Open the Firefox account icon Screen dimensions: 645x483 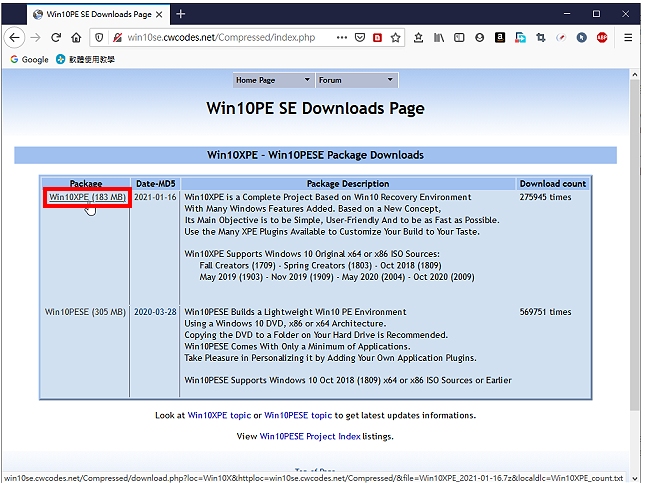pyautogui.click(x=479, y=38)
